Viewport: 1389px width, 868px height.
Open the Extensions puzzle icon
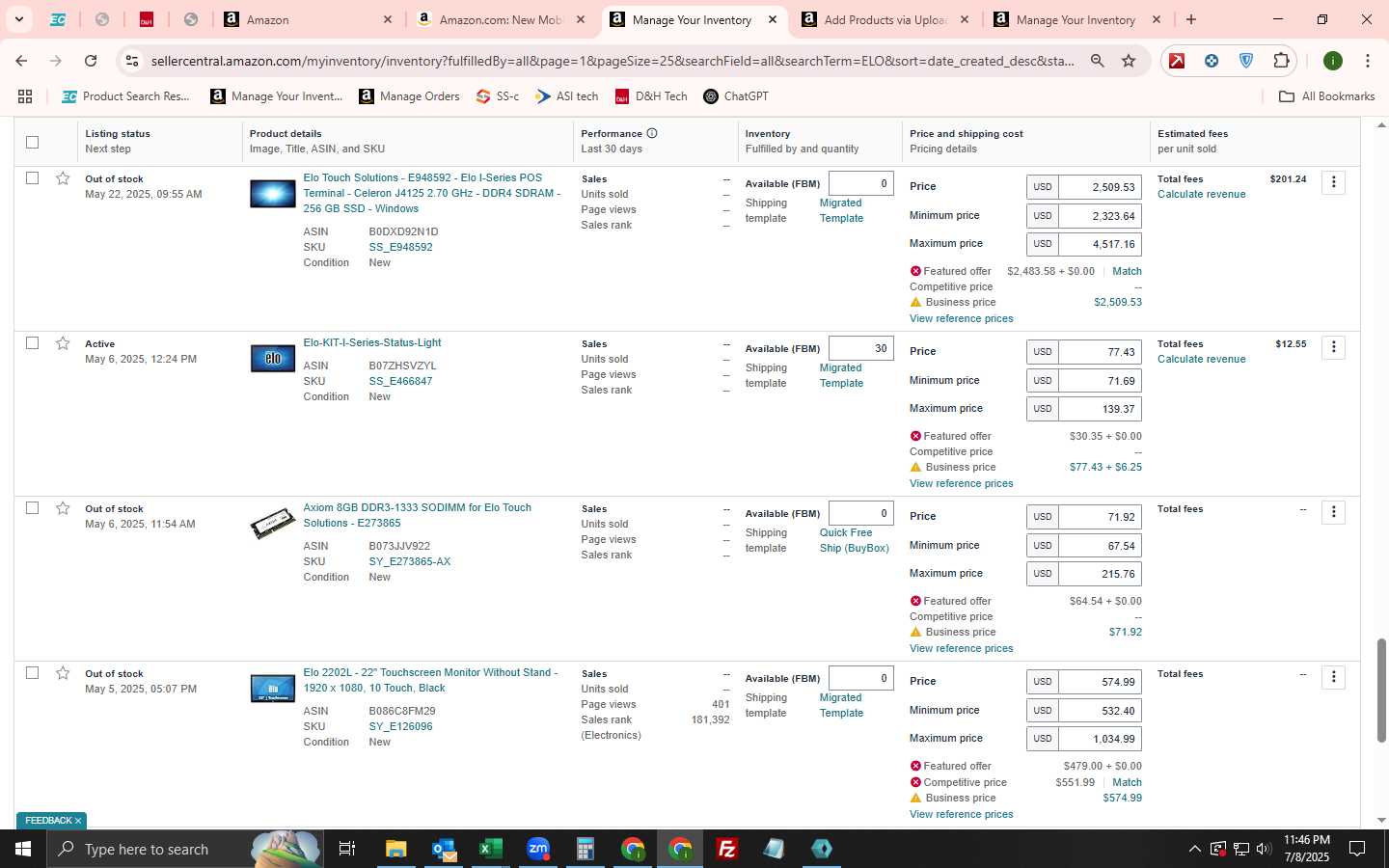tap(1281, 61)
